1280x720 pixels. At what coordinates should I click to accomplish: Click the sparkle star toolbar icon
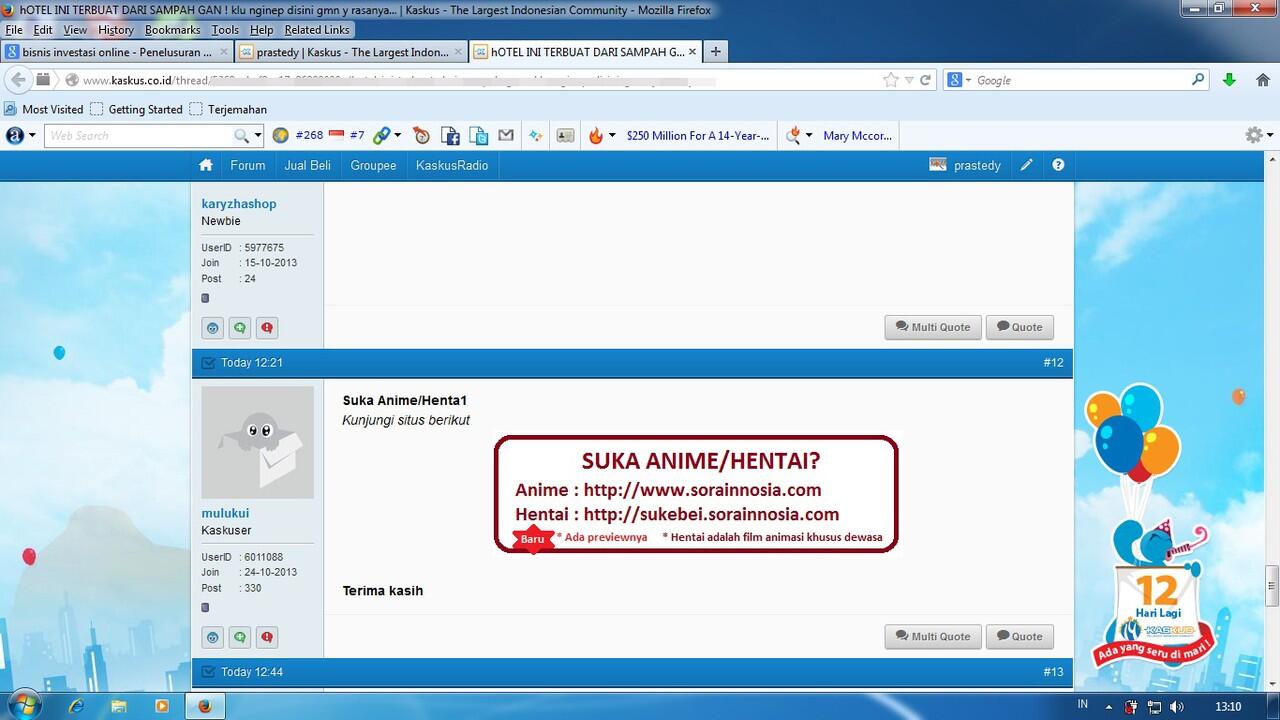(536, 135)
